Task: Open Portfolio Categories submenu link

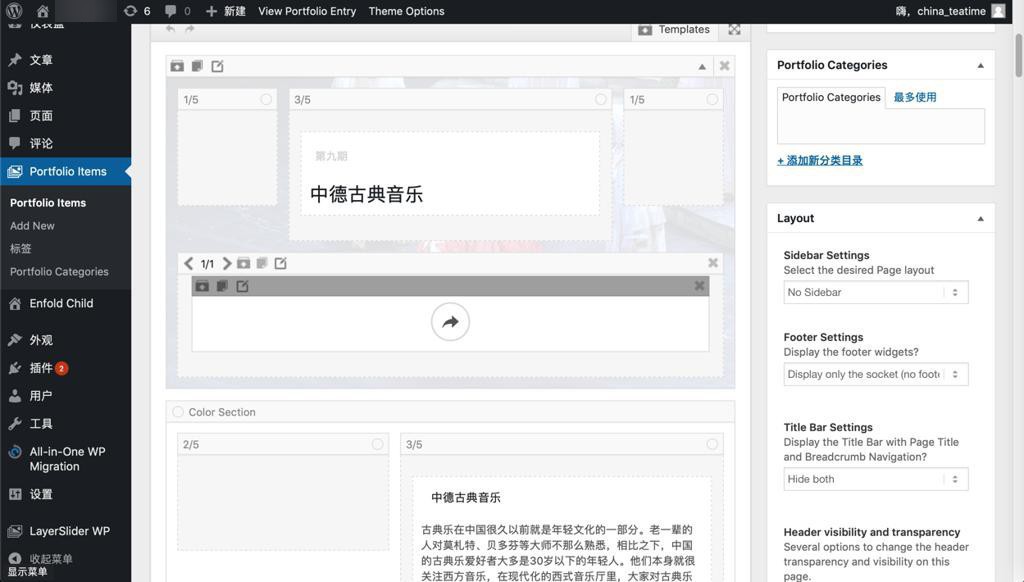Action: point(59,272)
